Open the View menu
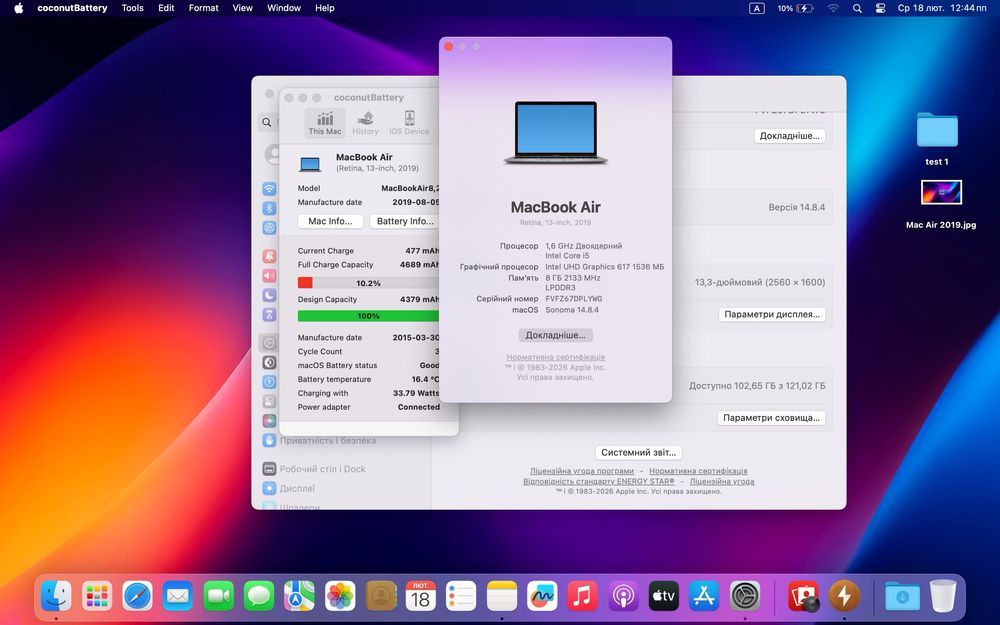Image resolution: width=1000 pixels, height=625 pixels. click(x=242, y=8)
